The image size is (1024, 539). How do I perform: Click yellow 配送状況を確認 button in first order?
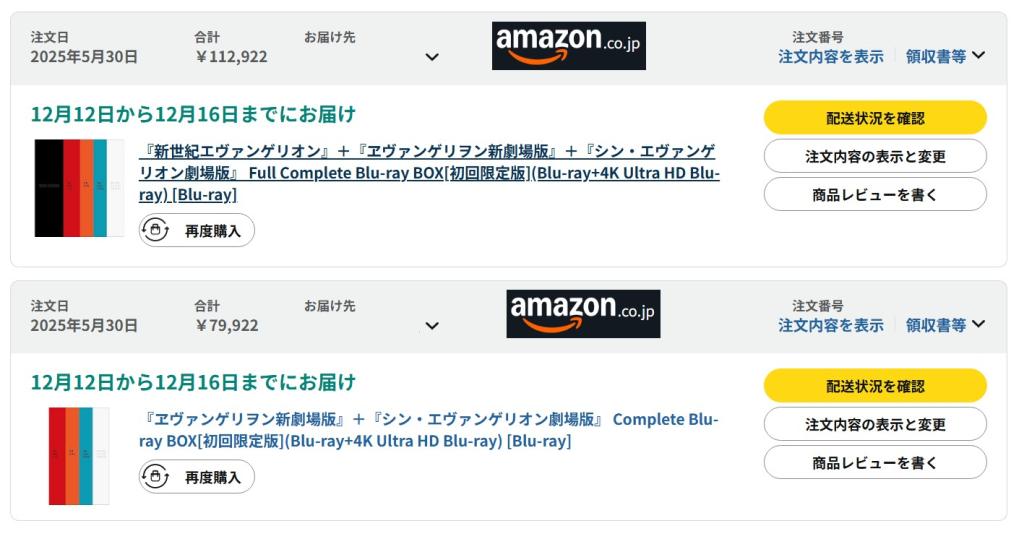(x=875, y=118)
